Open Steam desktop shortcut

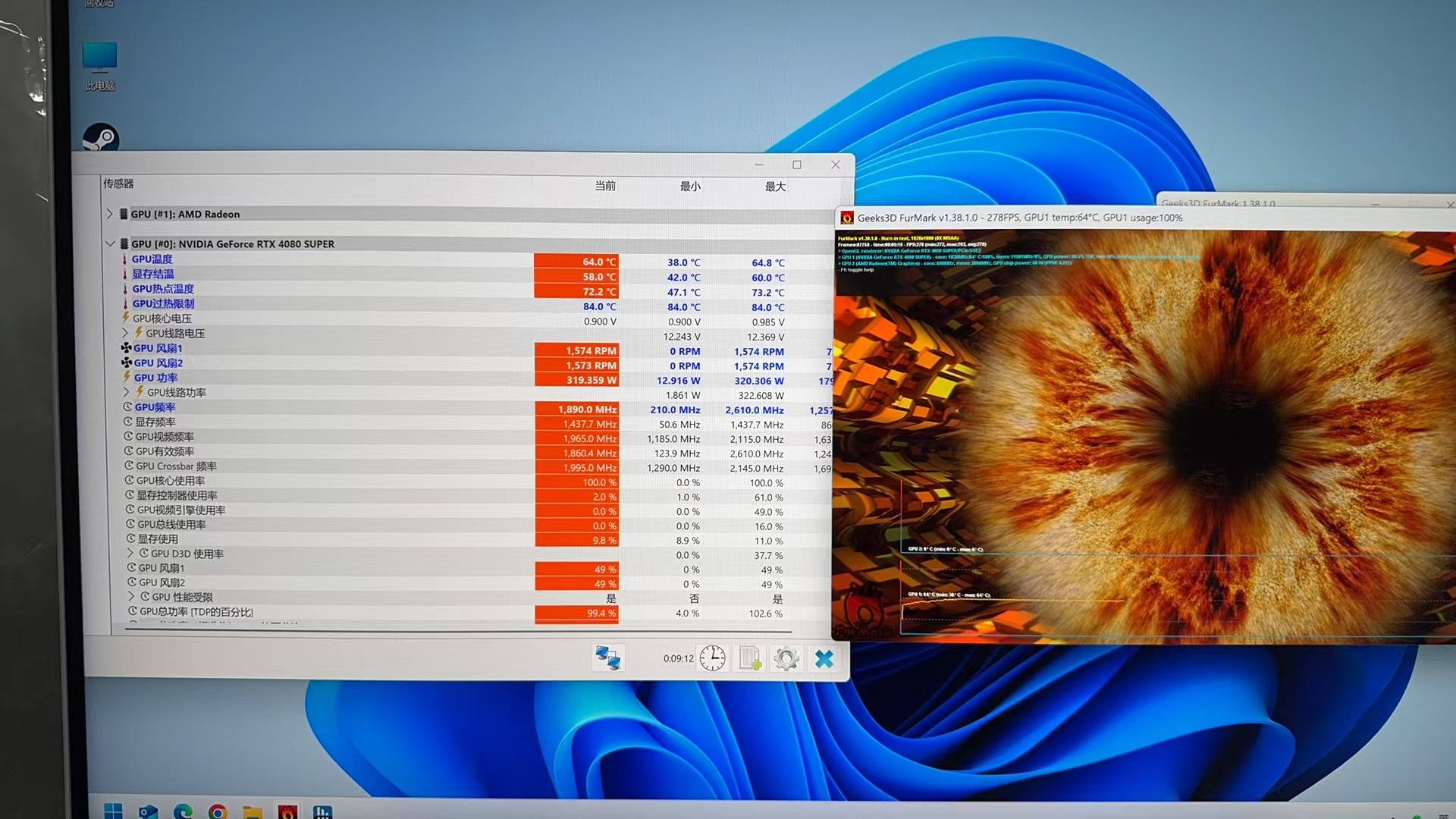coord(101,139)
